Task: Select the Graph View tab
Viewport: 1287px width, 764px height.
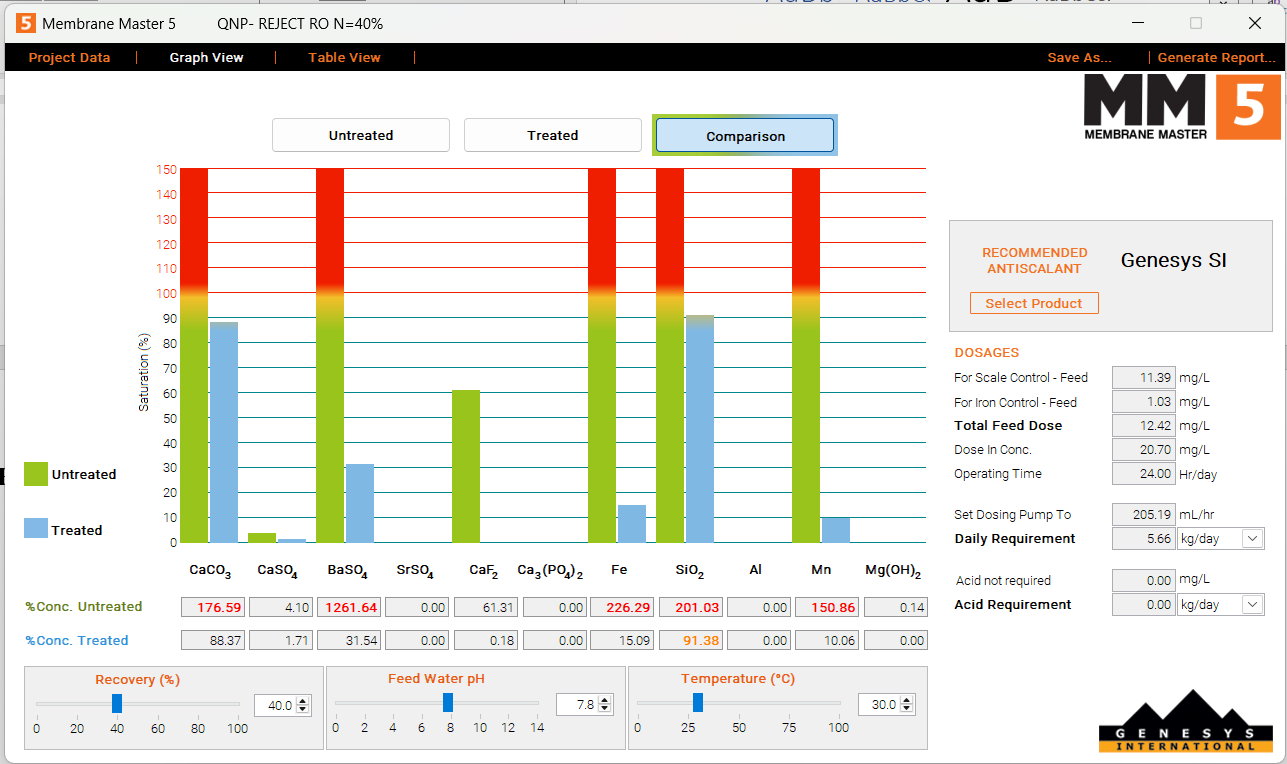Action: click(206, 58)
